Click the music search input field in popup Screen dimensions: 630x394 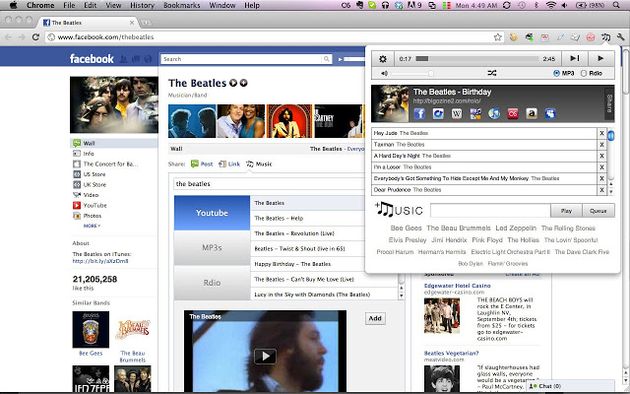click(x=490, y=210)
